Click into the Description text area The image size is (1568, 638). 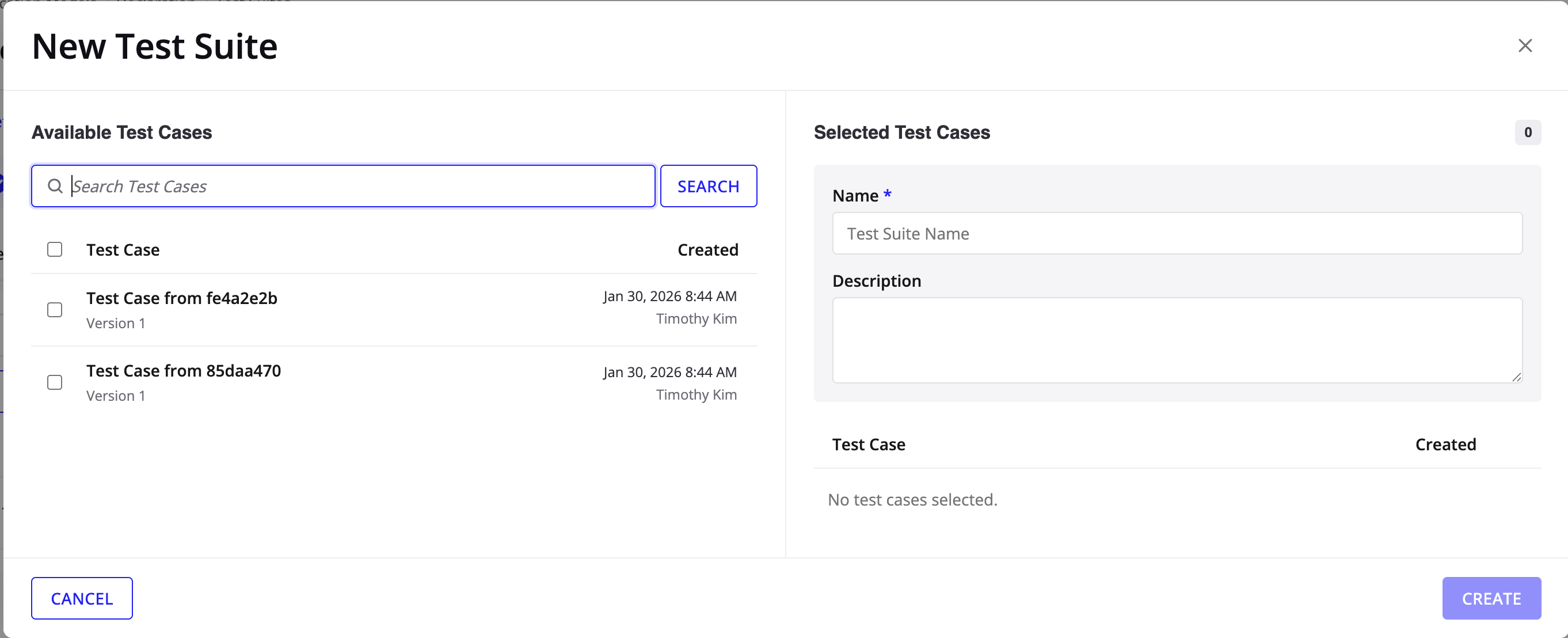pos(1177,340)
